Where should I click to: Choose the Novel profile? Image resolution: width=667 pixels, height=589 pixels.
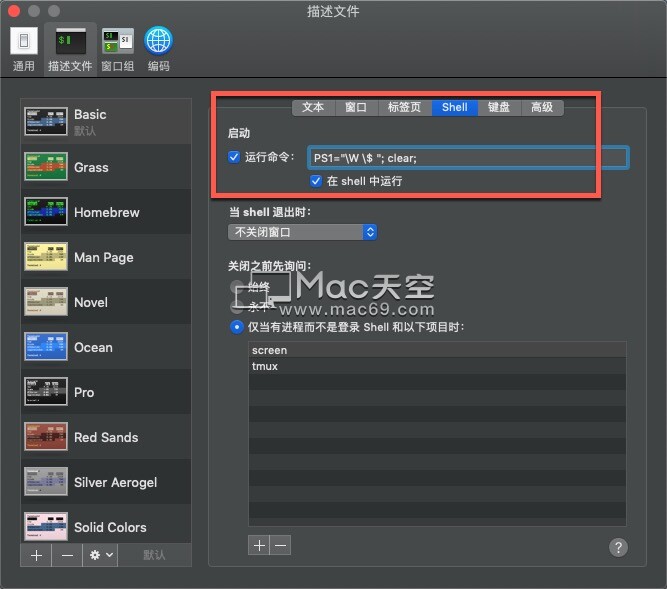pyautogui.click(x=105, y=302)
